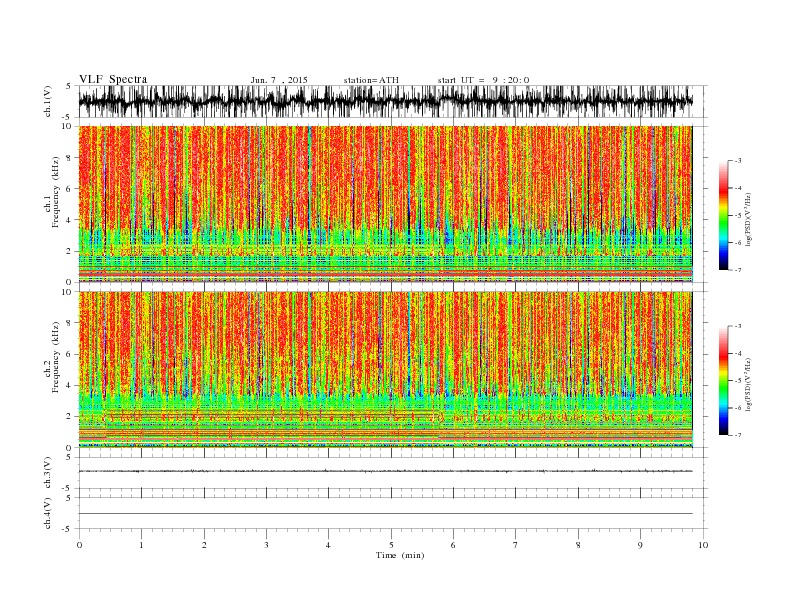Click the "-7" label on ch.2 color bar
The width and height of the screenshot is (792, 612).
737,435
